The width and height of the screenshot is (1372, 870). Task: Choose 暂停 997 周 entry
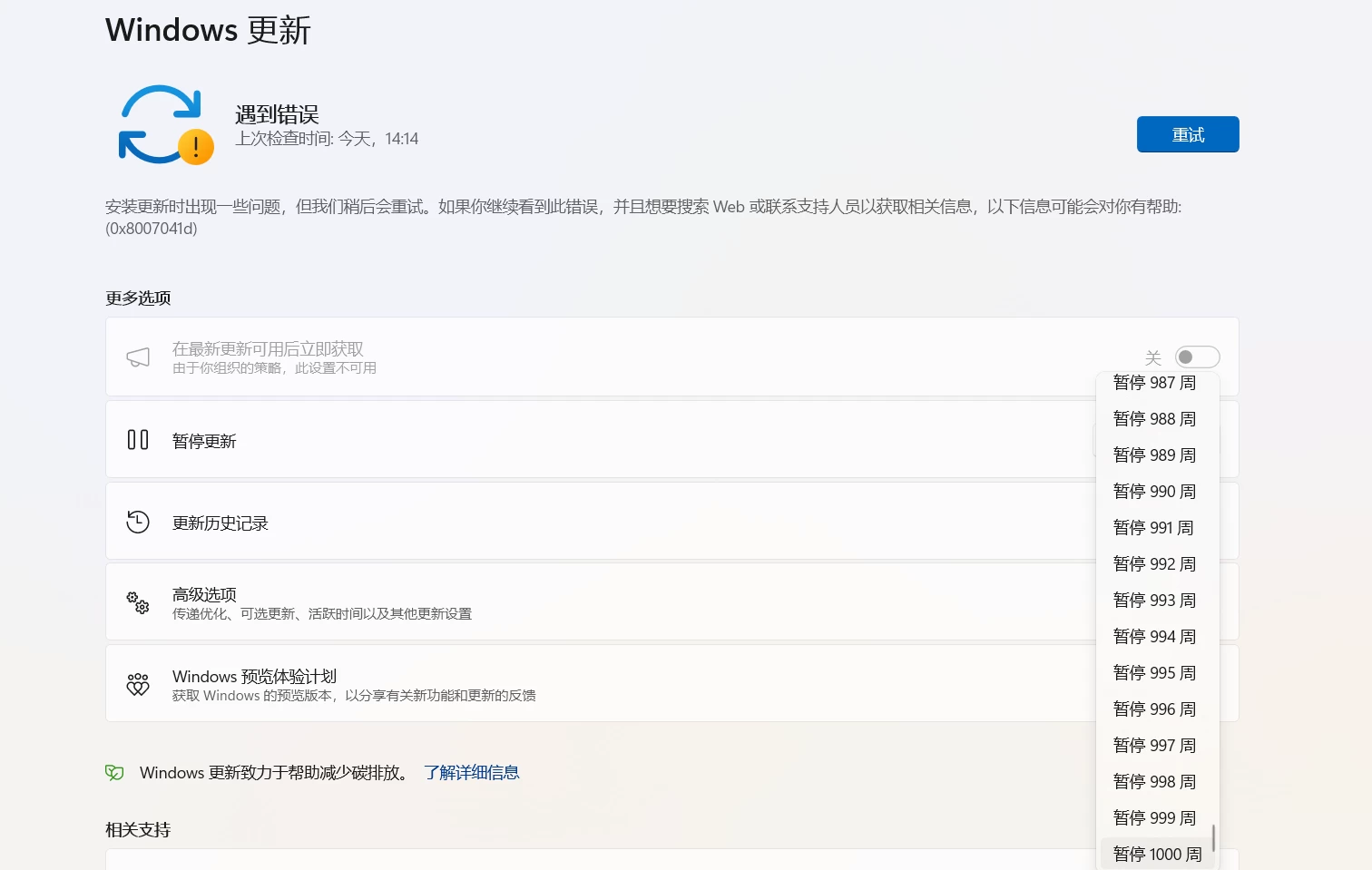click(1154, 746)
